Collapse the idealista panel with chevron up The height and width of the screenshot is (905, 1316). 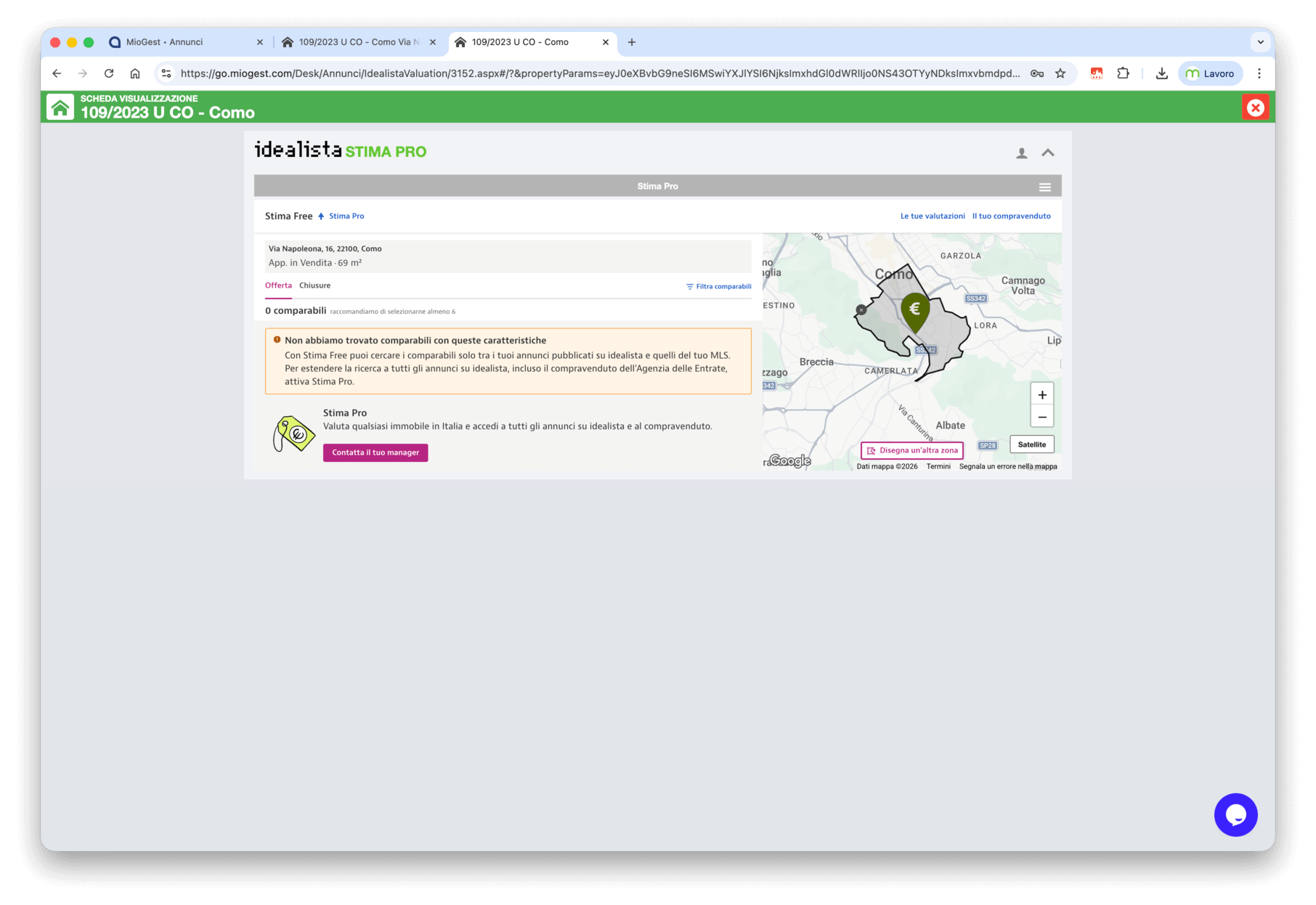1048,153
